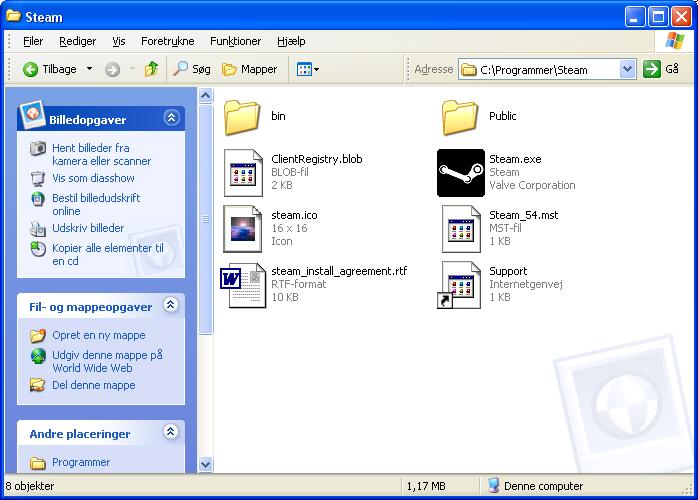
Task: Click Udgiv denne mappe på World Wide Web
Action: [x=107, y=361]
